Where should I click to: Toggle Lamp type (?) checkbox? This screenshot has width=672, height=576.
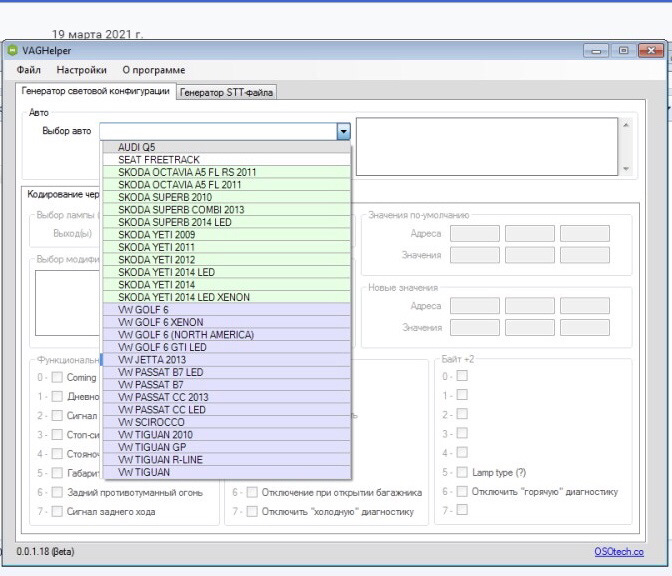(462, 472)
